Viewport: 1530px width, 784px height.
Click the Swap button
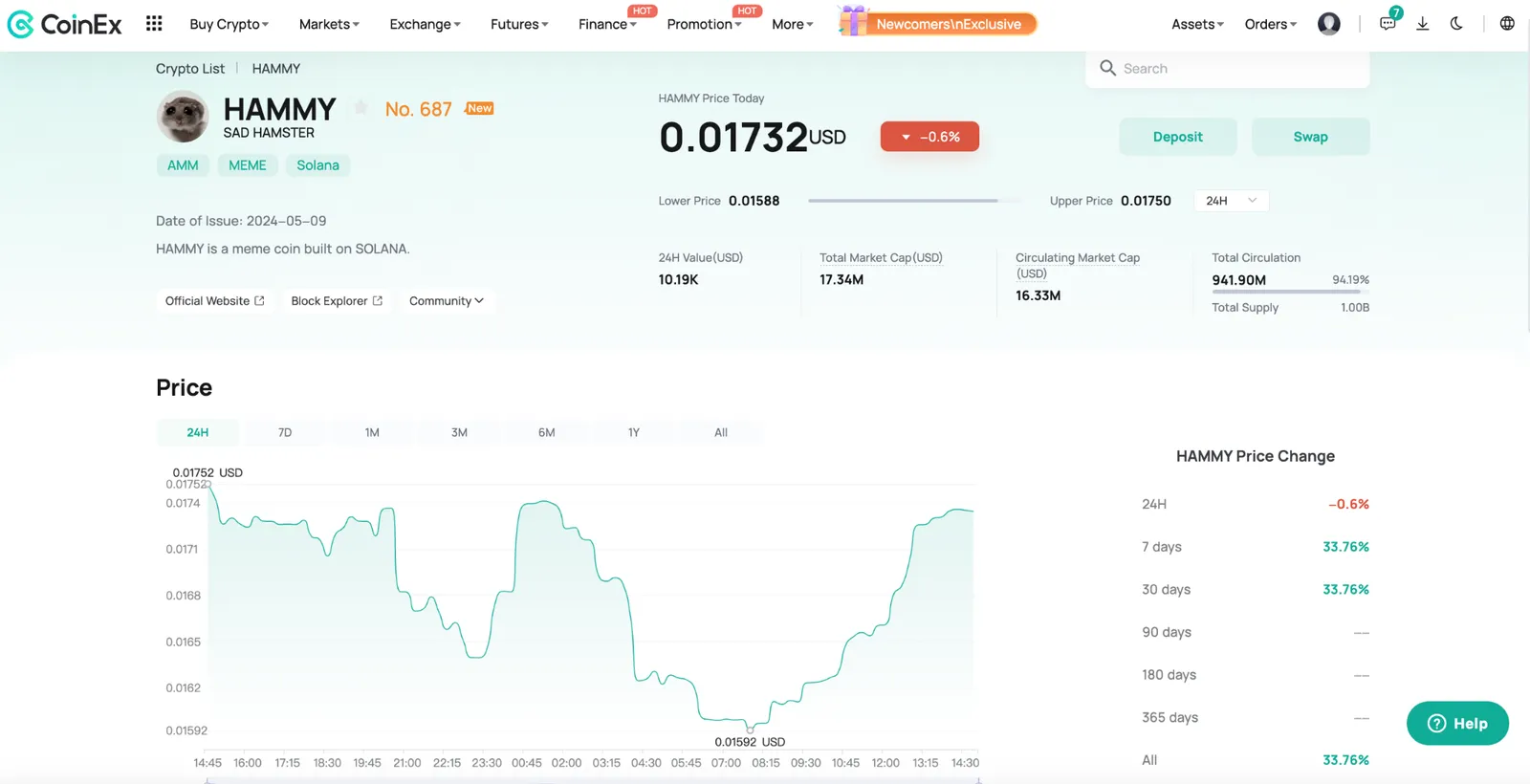coord(1310,137)
